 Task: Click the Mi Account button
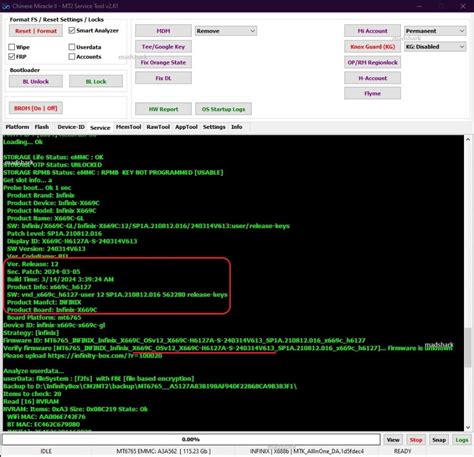coord(372,31)
